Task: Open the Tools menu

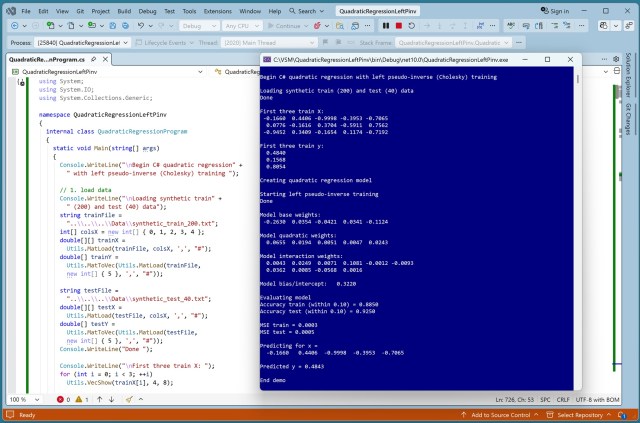Action: click(189, 11)
